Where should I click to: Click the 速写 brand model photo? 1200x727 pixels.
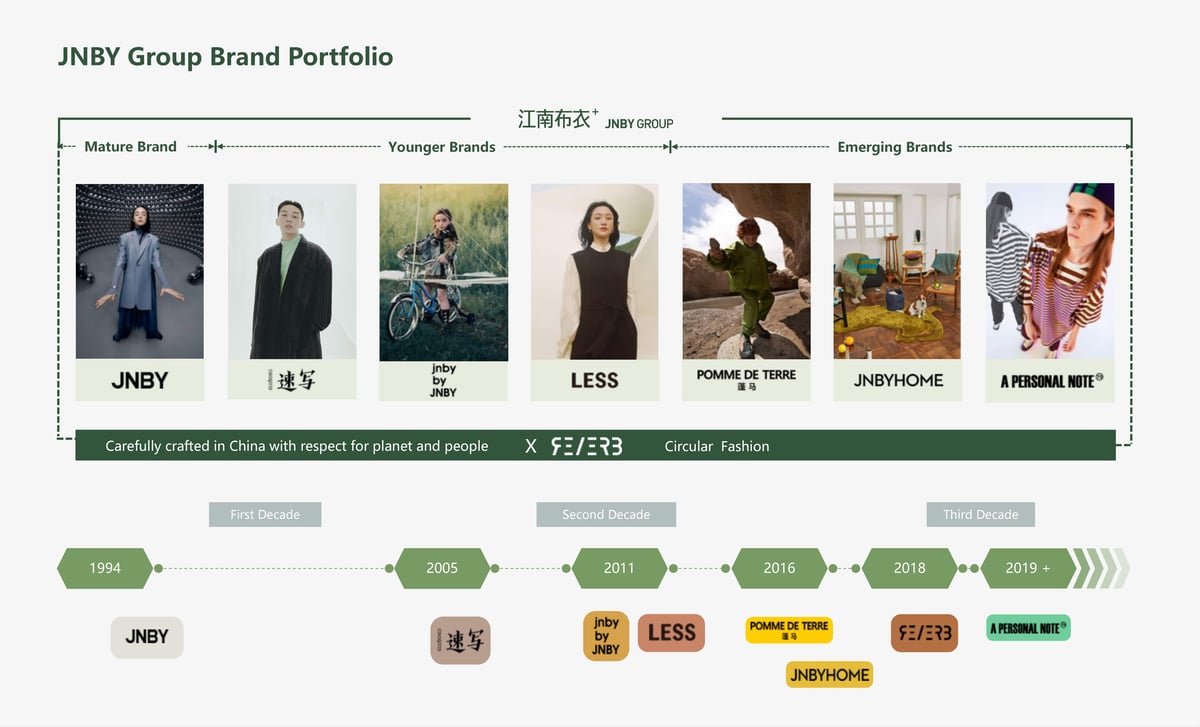point(292,271)
